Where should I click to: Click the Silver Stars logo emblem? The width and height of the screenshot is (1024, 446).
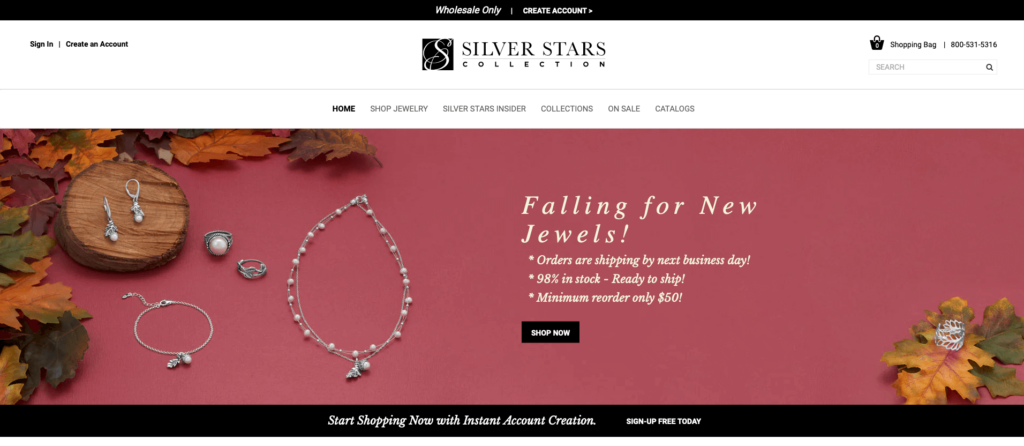pyautogui.click(x=438, y=54)
